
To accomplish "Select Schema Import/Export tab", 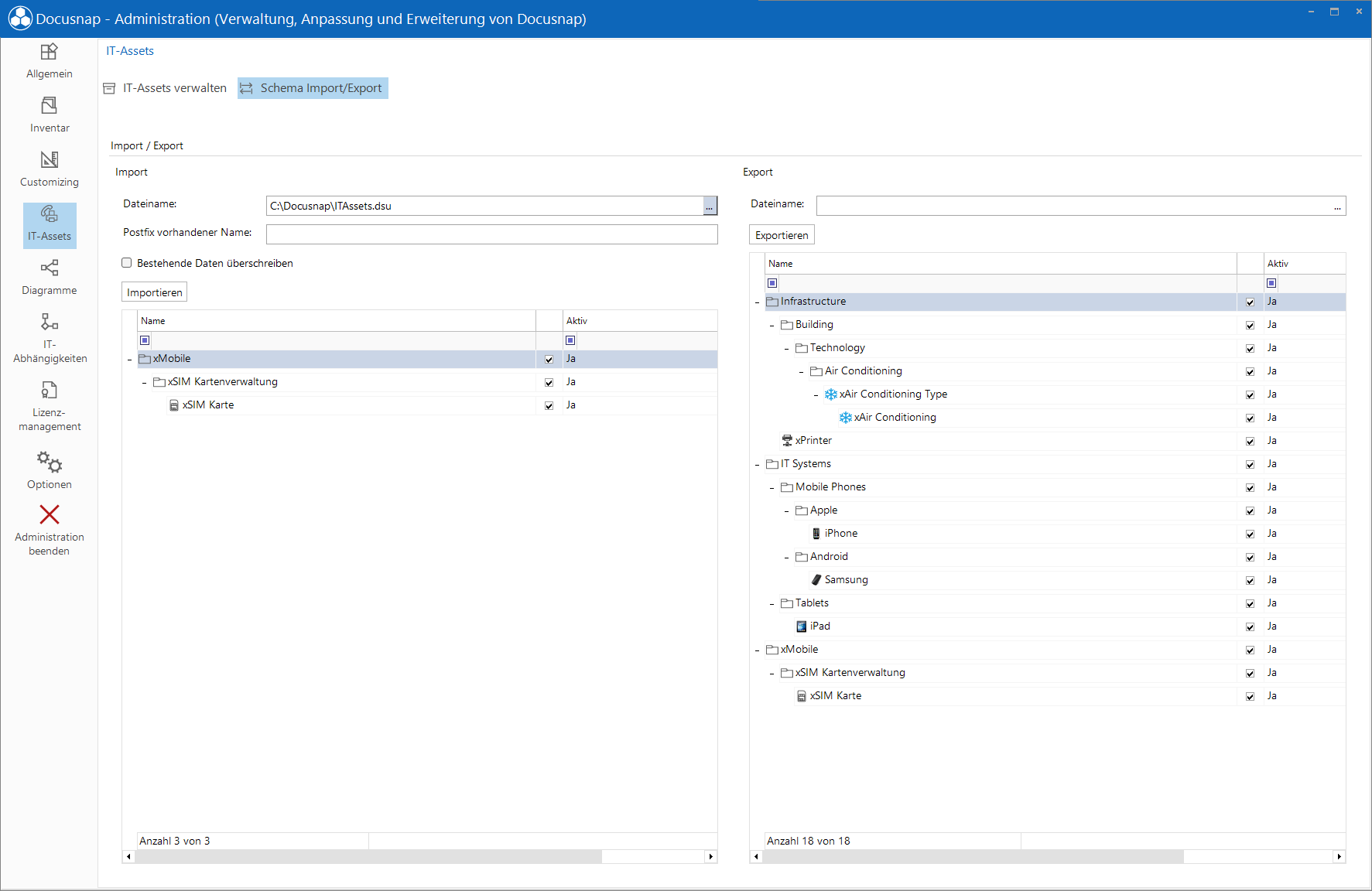I will click(313, 88).
